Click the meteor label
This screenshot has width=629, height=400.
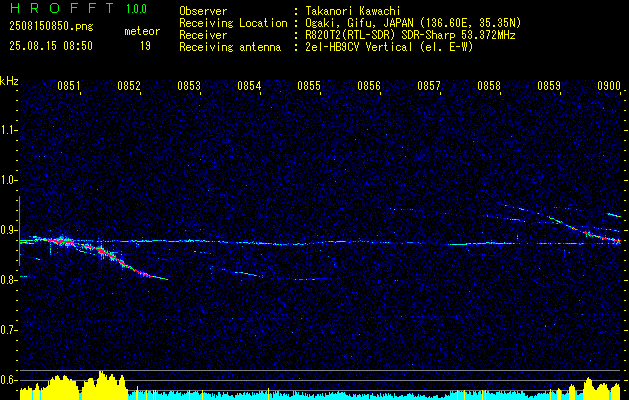click(x=142, y=31)
